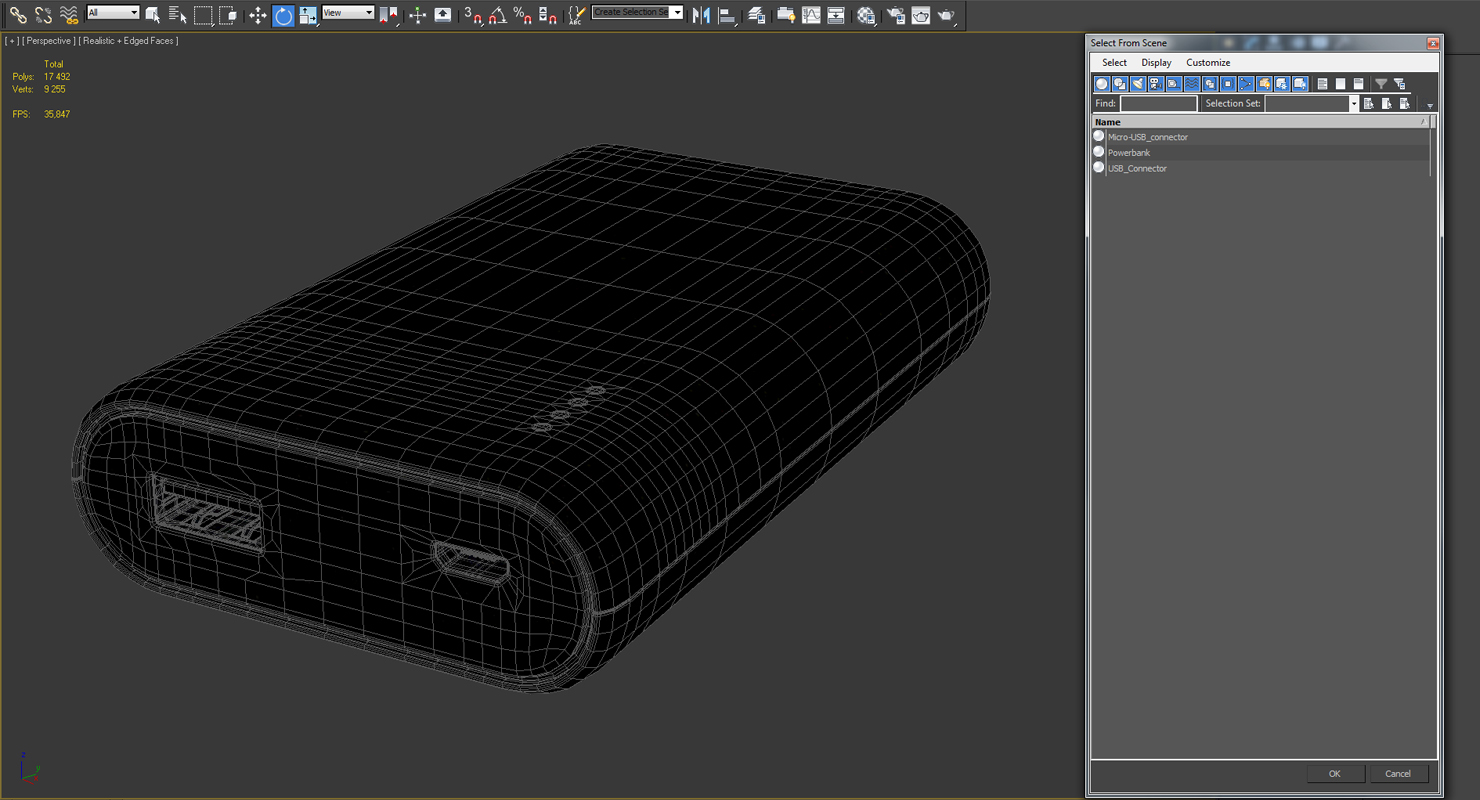1480x800 pixels.
Task: Toggle Display Shapes filter in dialog
Action: pyautogui.click(x=1120, y=84)
